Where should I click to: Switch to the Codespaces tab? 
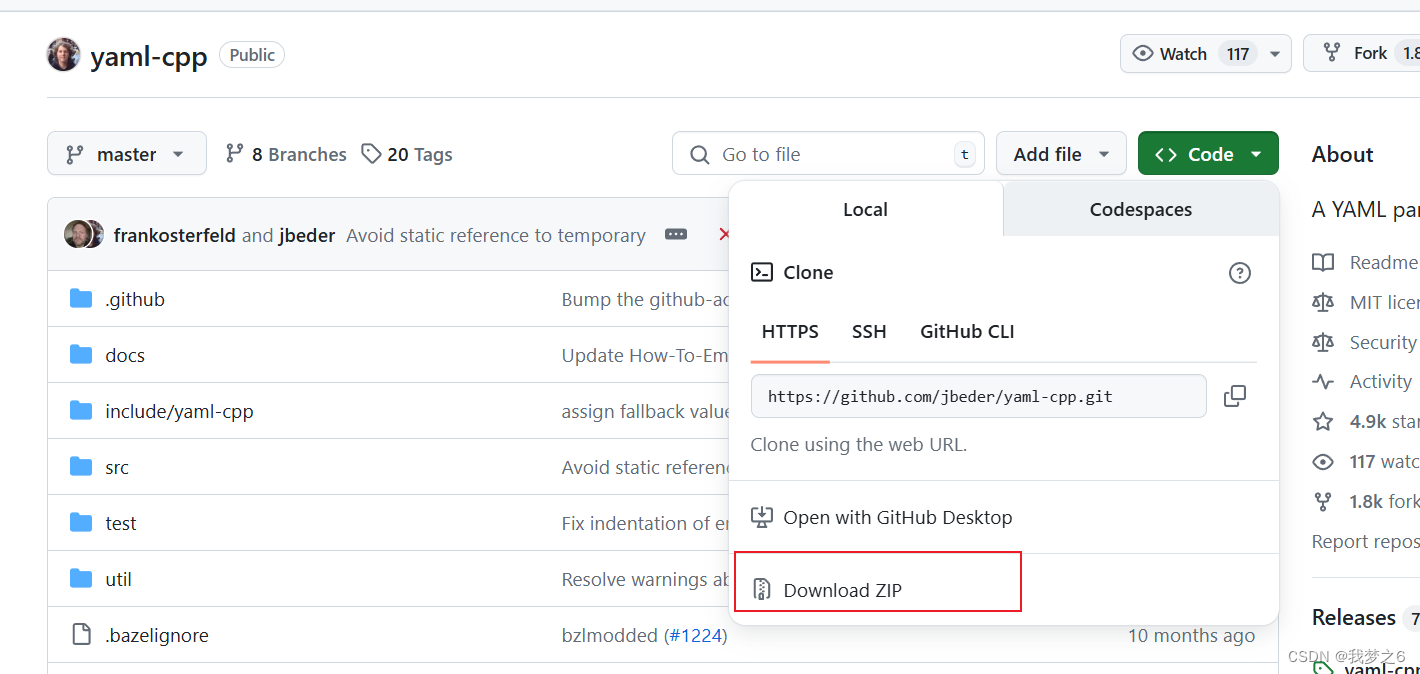pyautogui.click(x=1140, y=209)
